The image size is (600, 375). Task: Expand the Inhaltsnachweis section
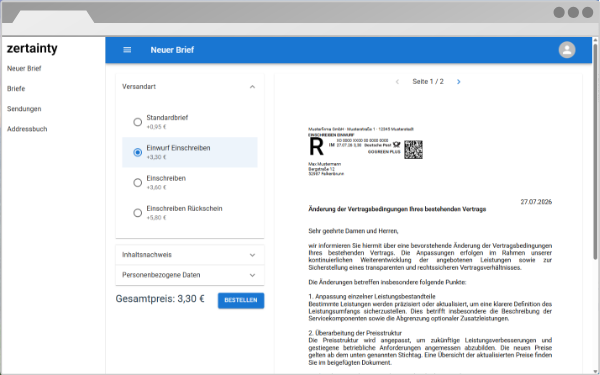(x=190, y=255)
